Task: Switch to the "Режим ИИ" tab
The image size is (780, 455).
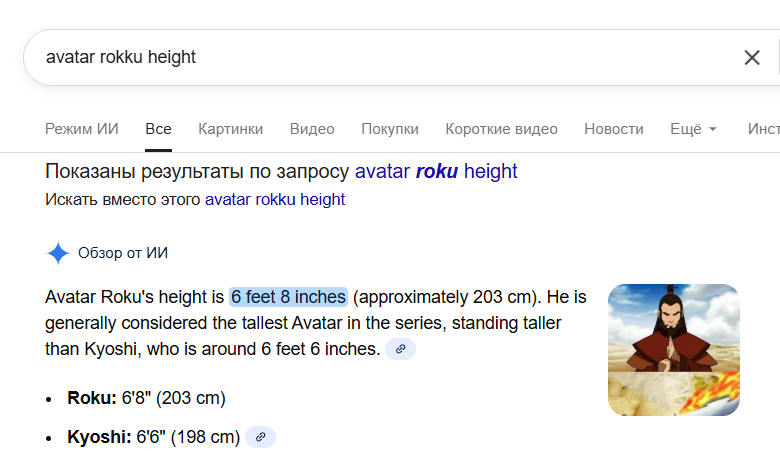Action: pos(82,129)
